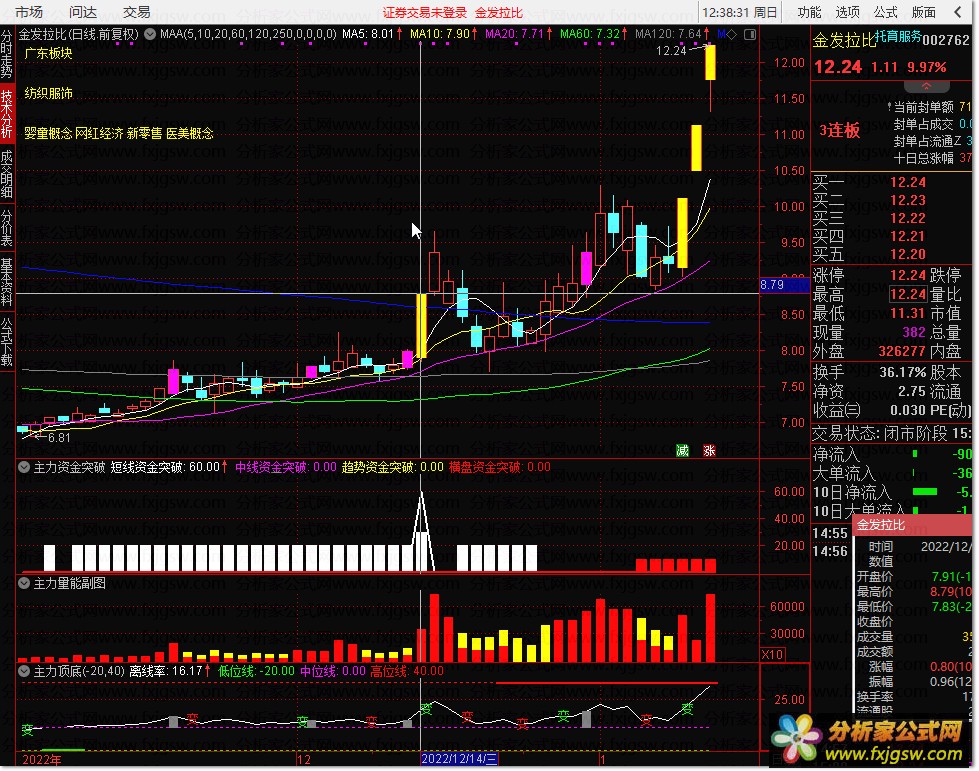The width and height of the screenshot is (979, 771).
Task: Switch to the 基本资料 sidebar tab
Action: pos(7,282)
